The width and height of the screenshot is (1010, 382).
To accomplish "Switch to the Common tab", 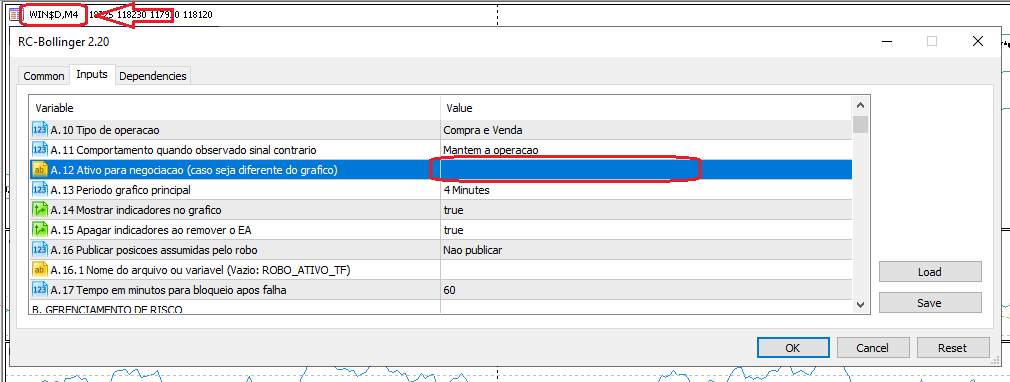I will pos(44,76).
